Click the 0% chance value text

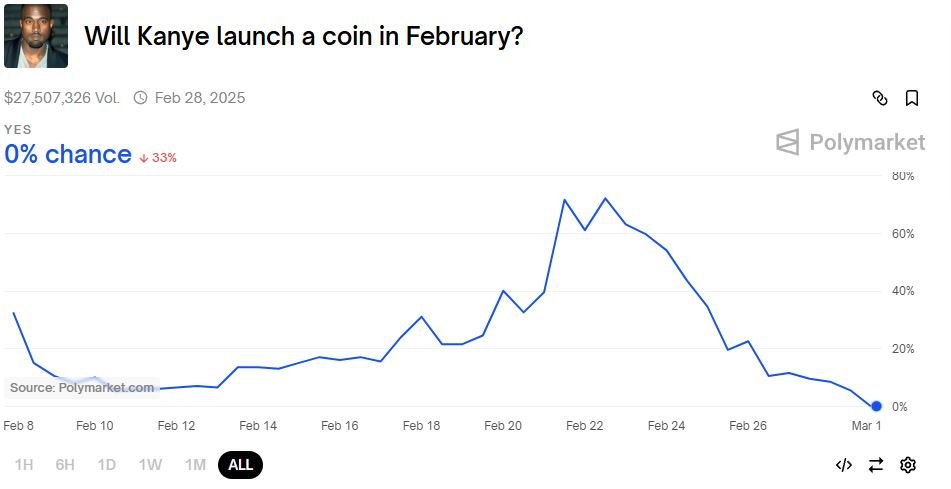pyautogui.click(x=68, y=155)
